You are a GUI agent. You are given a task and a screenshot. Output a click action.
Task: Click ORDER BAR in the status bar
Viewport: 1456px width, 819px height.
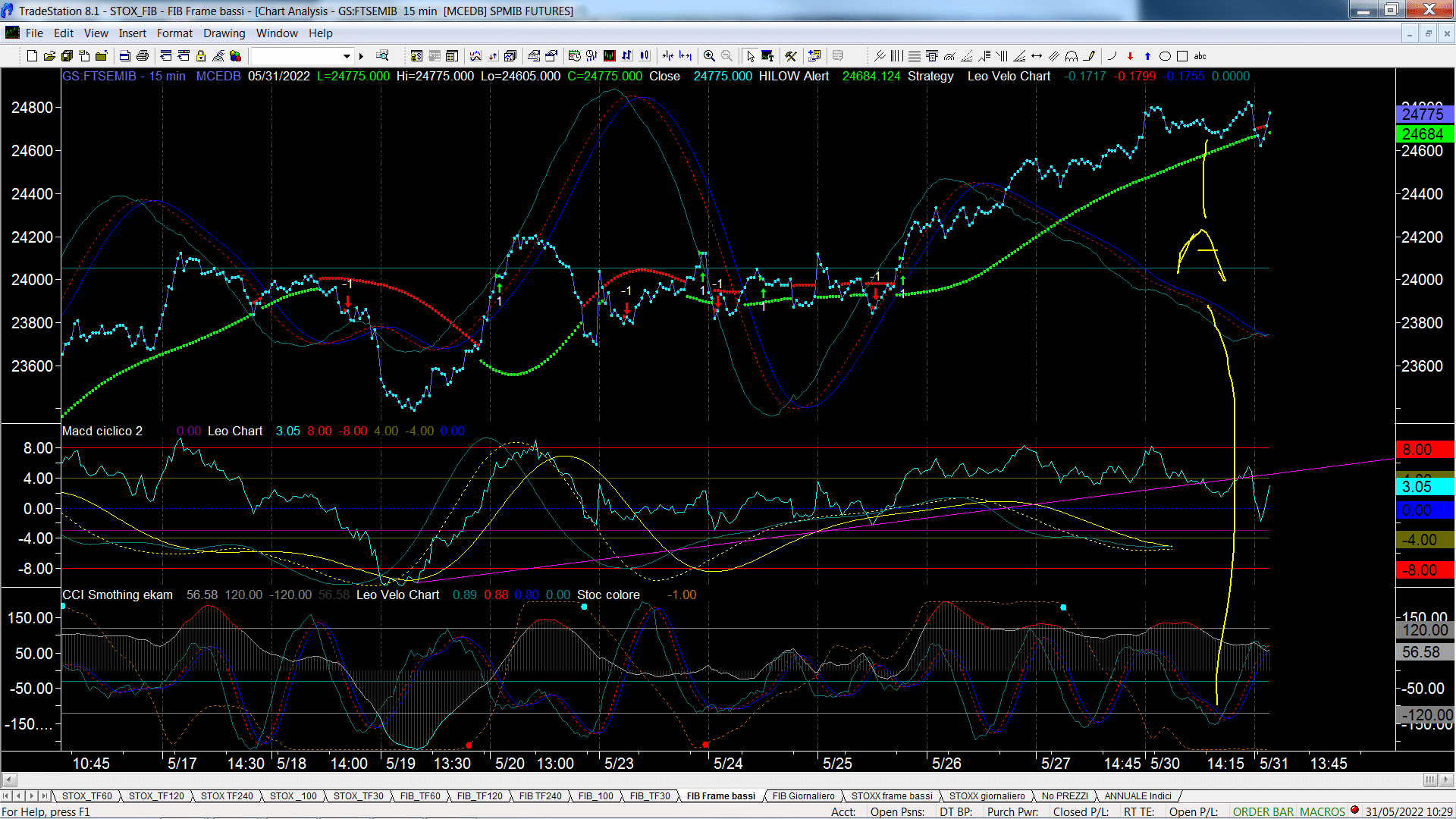tap(1263, 812)
